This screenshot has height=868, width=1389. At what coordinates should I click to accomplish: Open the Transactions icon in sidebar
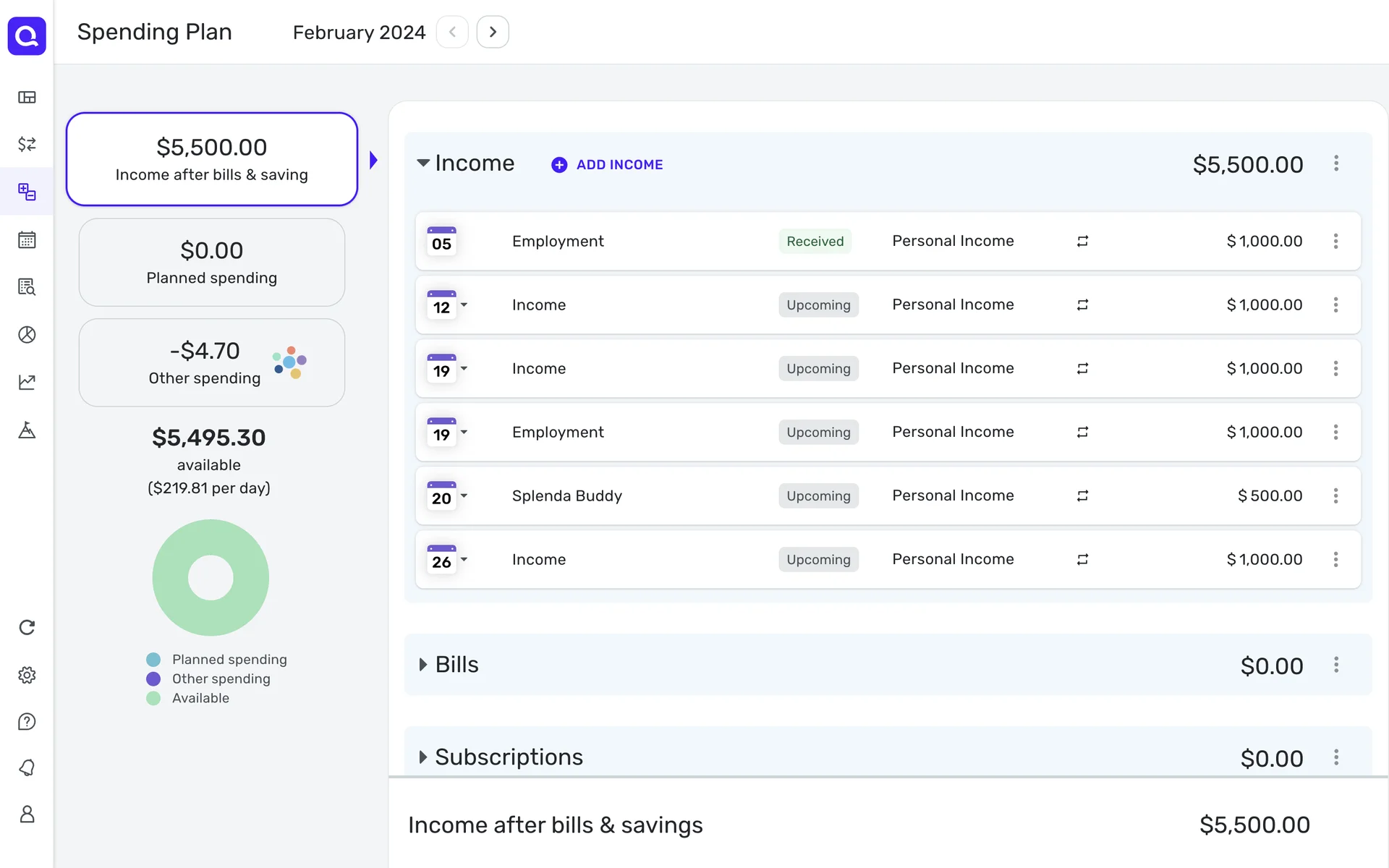[x=27, y=144]
